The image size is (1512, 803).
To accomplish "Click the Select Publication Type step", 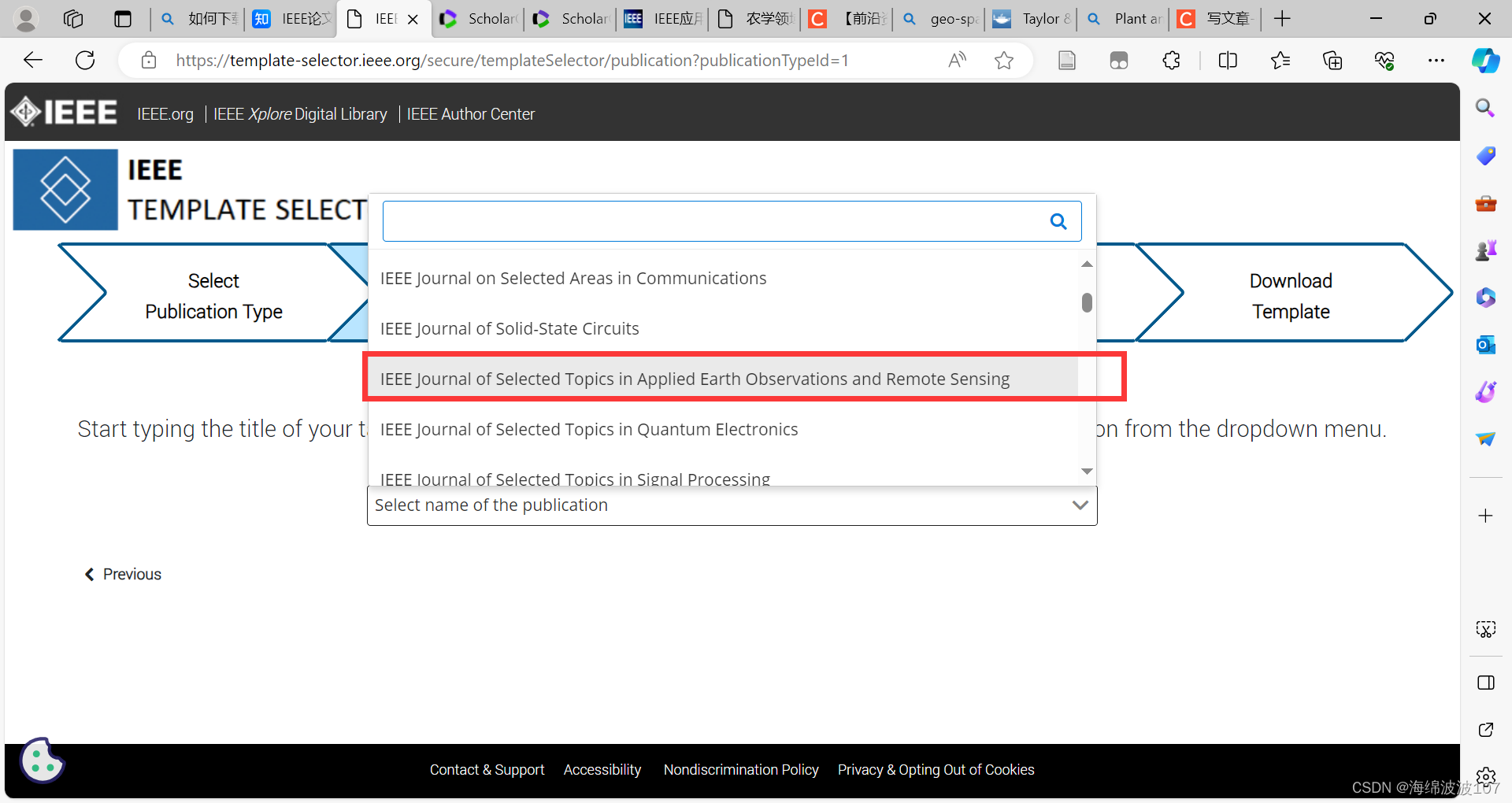I will click(x=213, y=296).
